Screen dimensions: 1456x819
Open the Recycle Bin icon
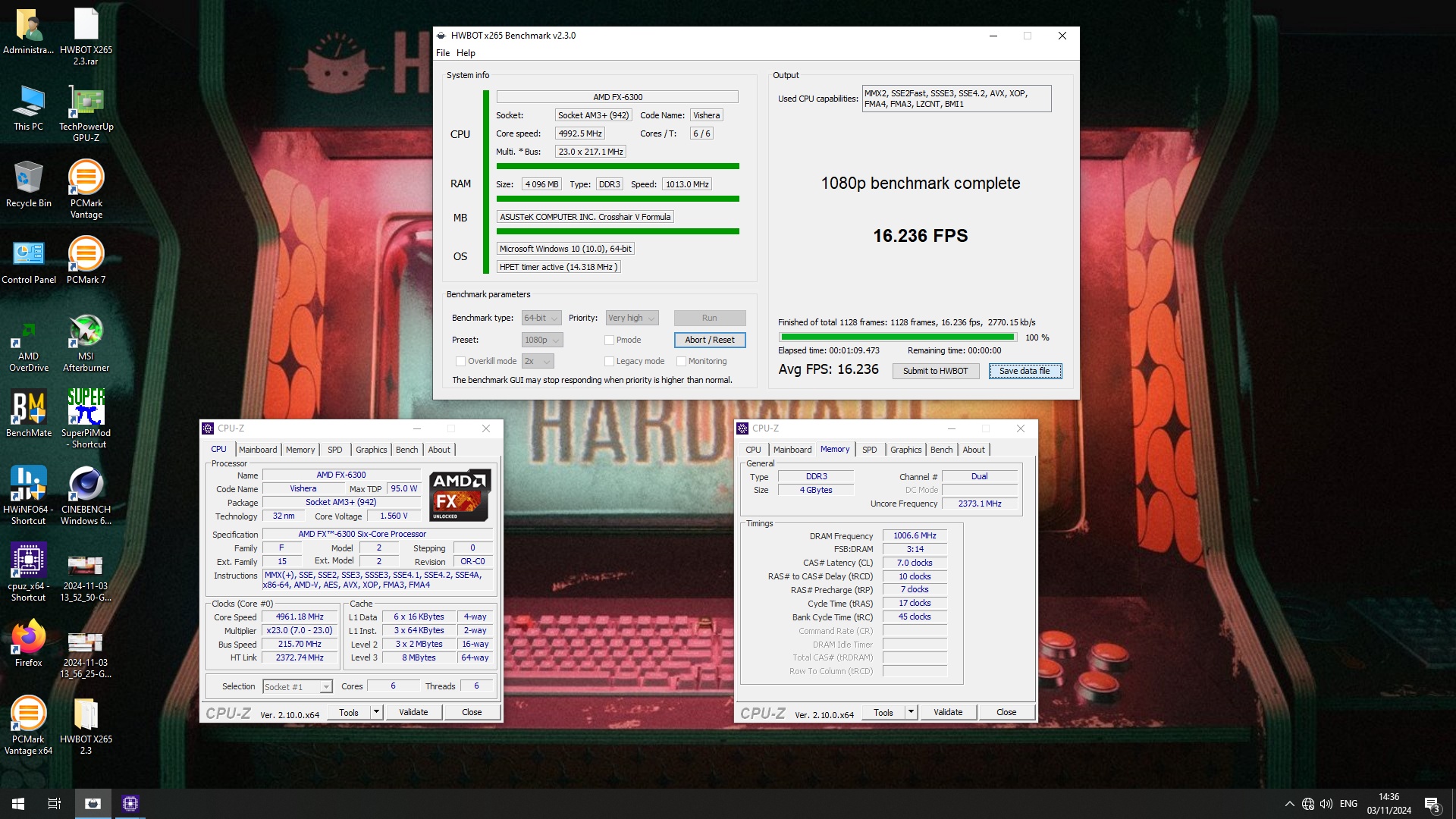[29, 184]
